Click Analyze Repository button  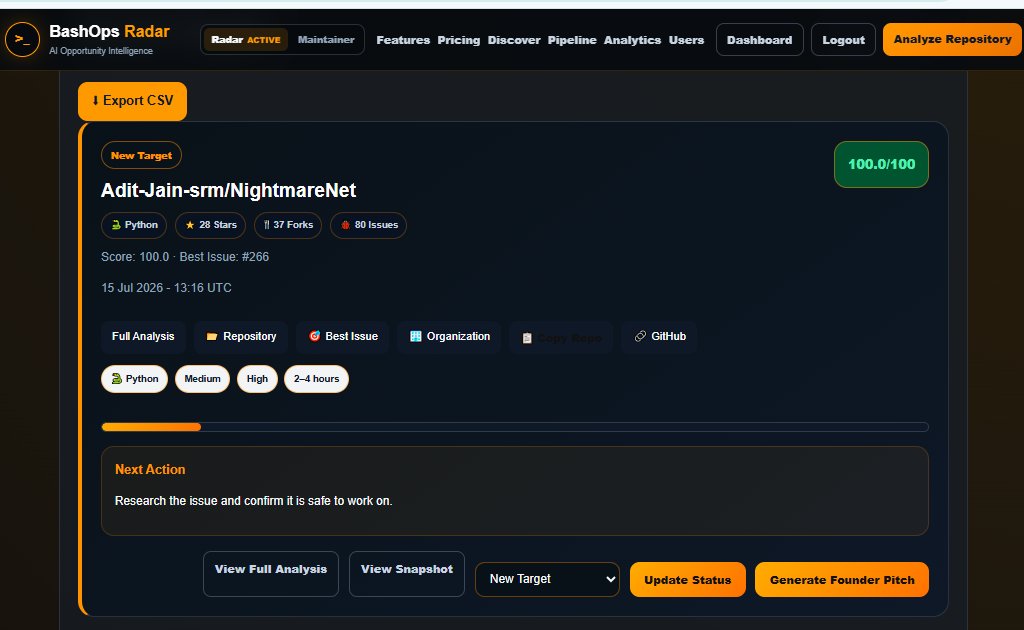tap(952, 39)
